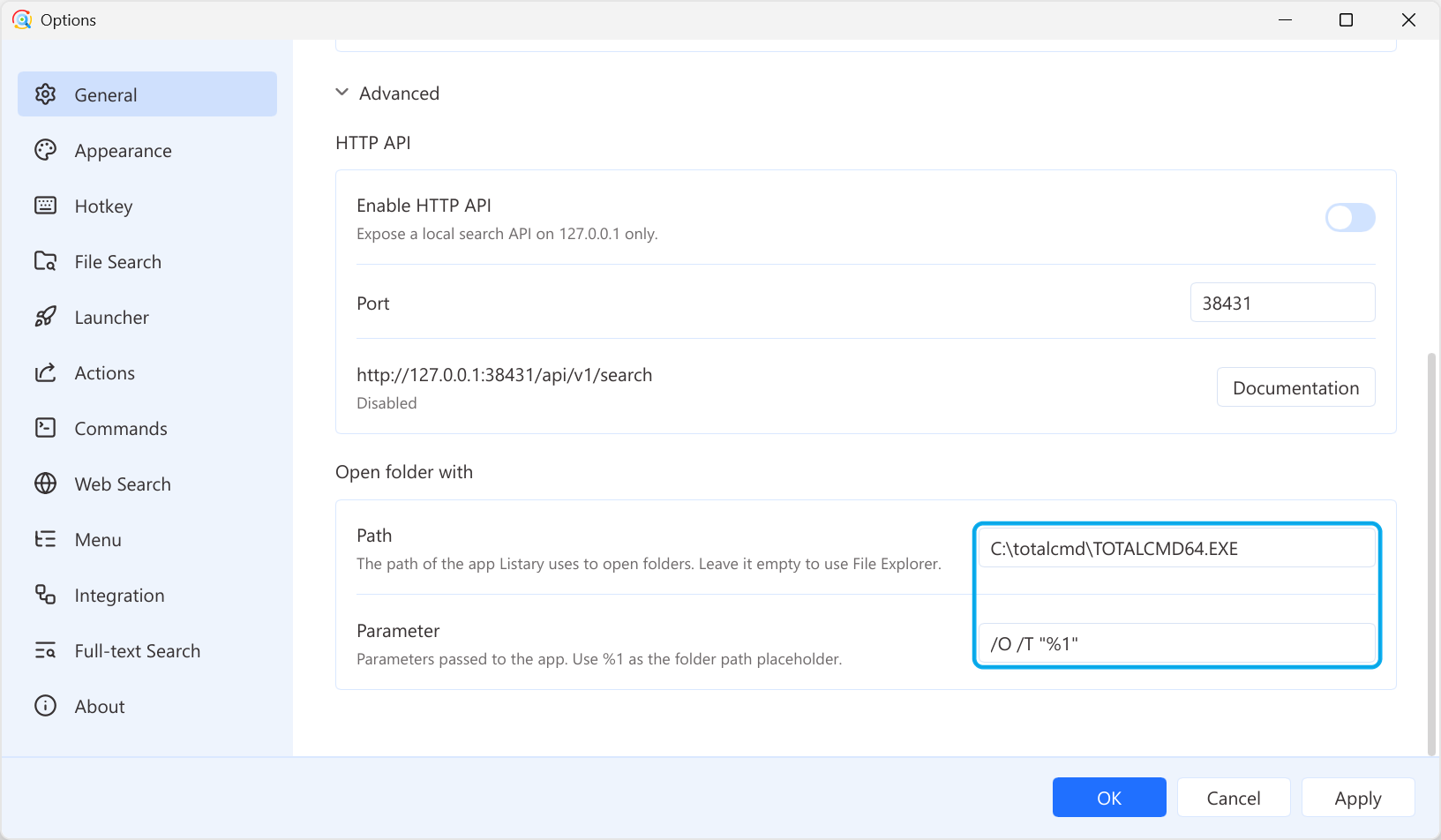This screenshot has height=840, width=1441.
Task: Focus the Parameter input field
Action: tap(1176, 643)
